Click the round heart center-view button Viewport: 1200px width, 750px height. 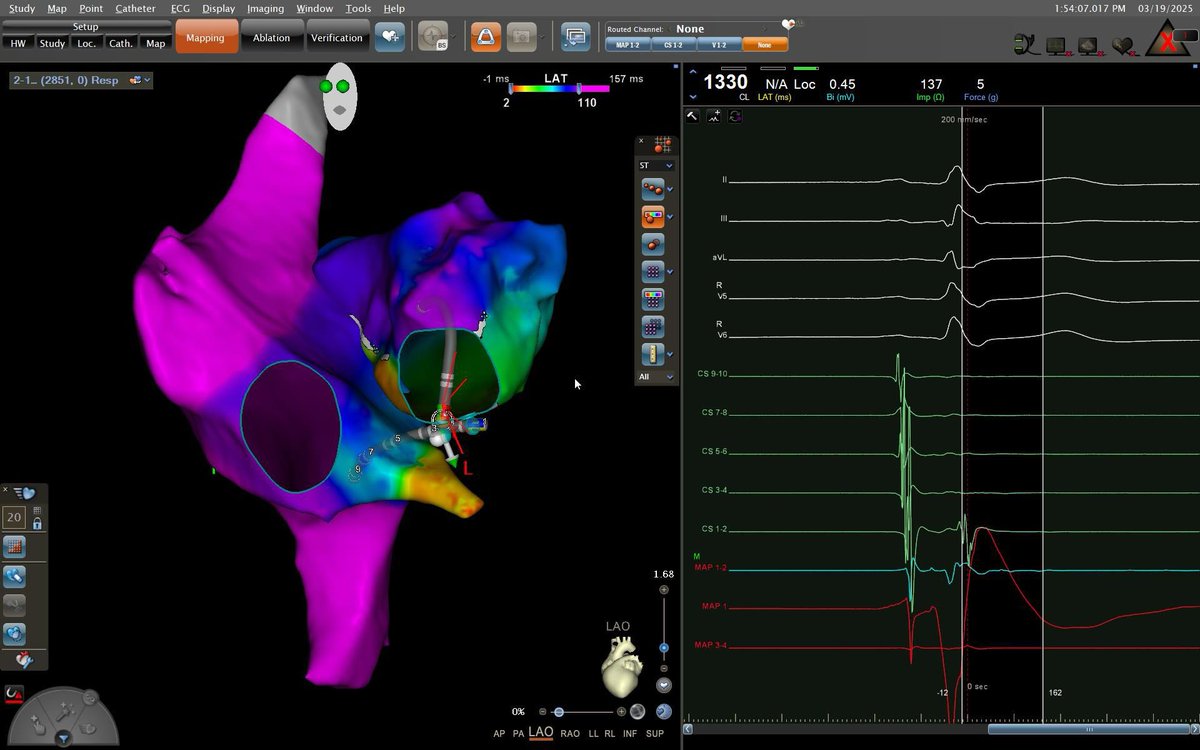tap(664, 685)
